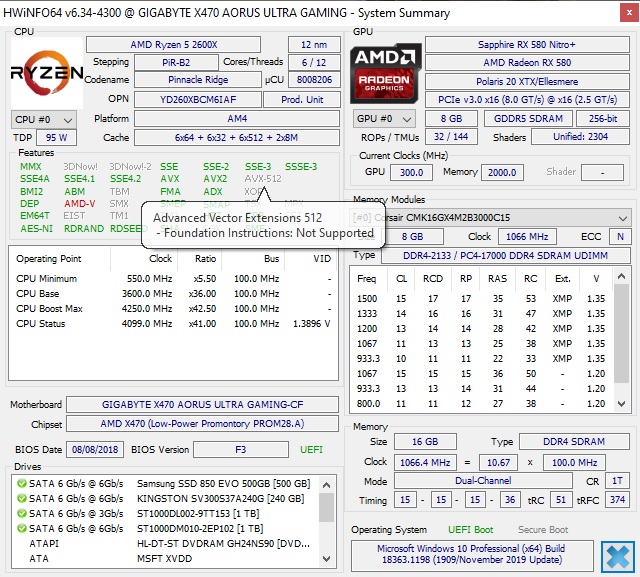Select the CPU Minimum operating point row
The height and width of the screenshot is (577, 640).
pyautogui.click(x=173, y=279)
